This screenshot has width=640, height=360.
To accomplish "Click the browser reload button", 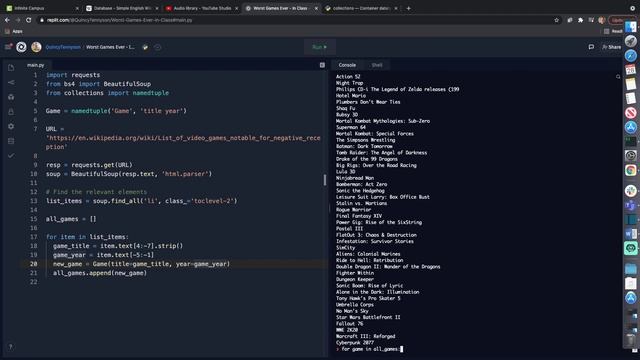I will [28, 20].
